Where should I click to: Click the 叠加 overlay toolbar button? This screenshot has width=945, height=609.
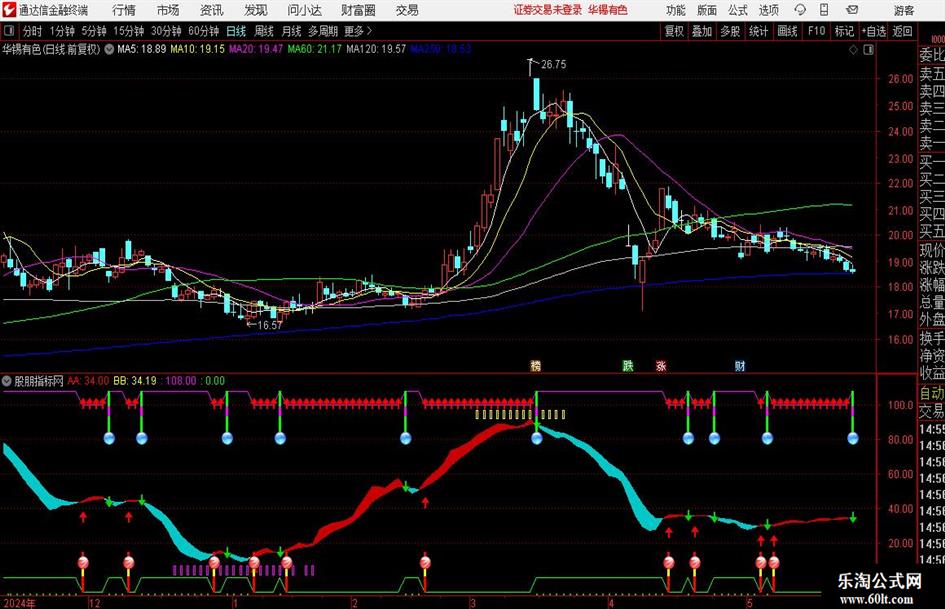702,31
